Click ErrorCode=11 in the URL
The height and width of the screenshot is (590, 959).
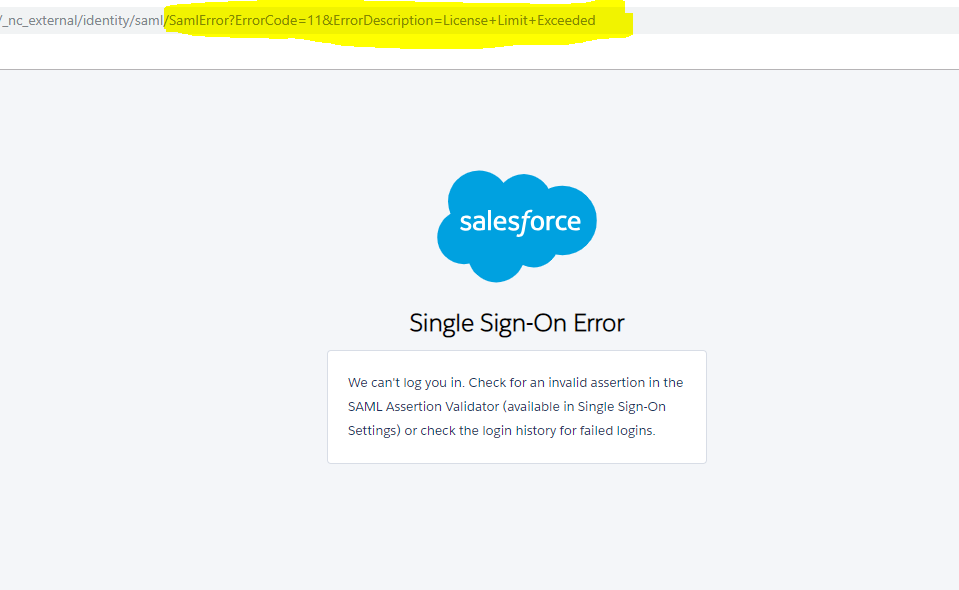[x=278, y=21]
